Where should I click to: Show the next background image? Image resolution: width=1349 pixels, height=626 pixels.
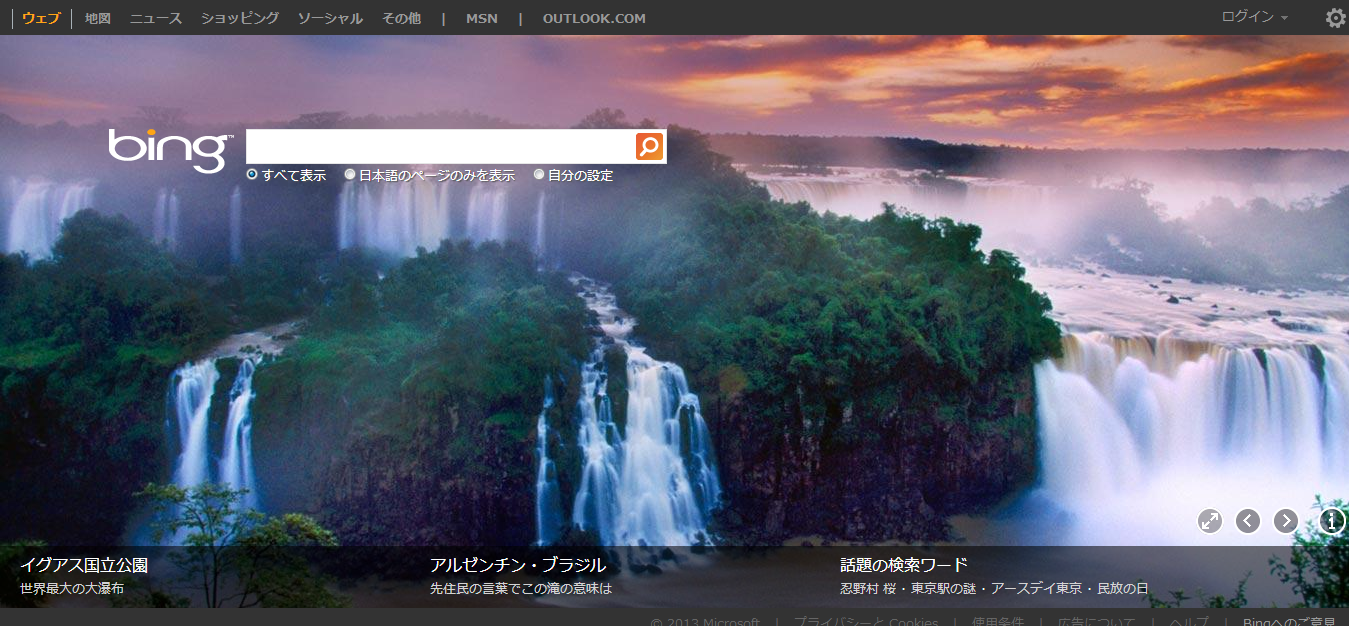pos(1286,521)
